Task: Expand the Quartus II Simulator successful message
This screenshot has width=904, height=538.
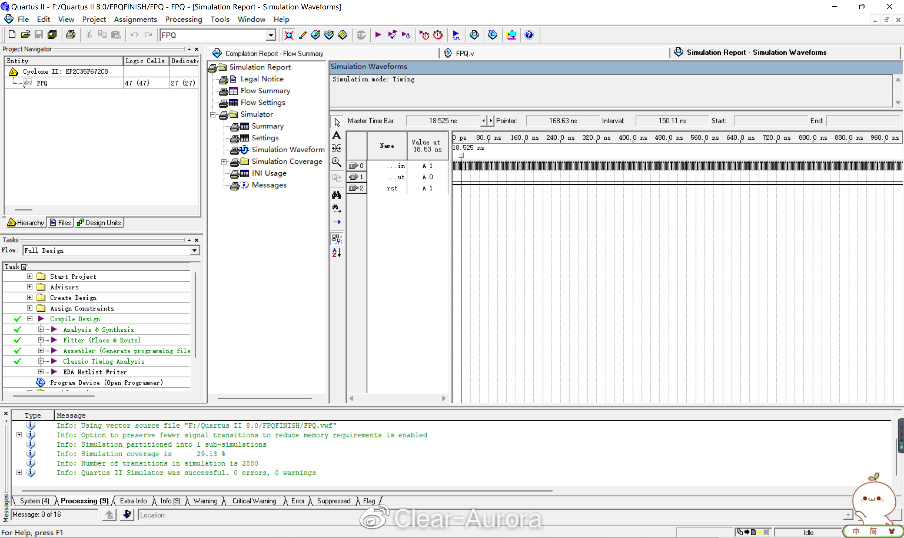Action: (x=18, y=472)
